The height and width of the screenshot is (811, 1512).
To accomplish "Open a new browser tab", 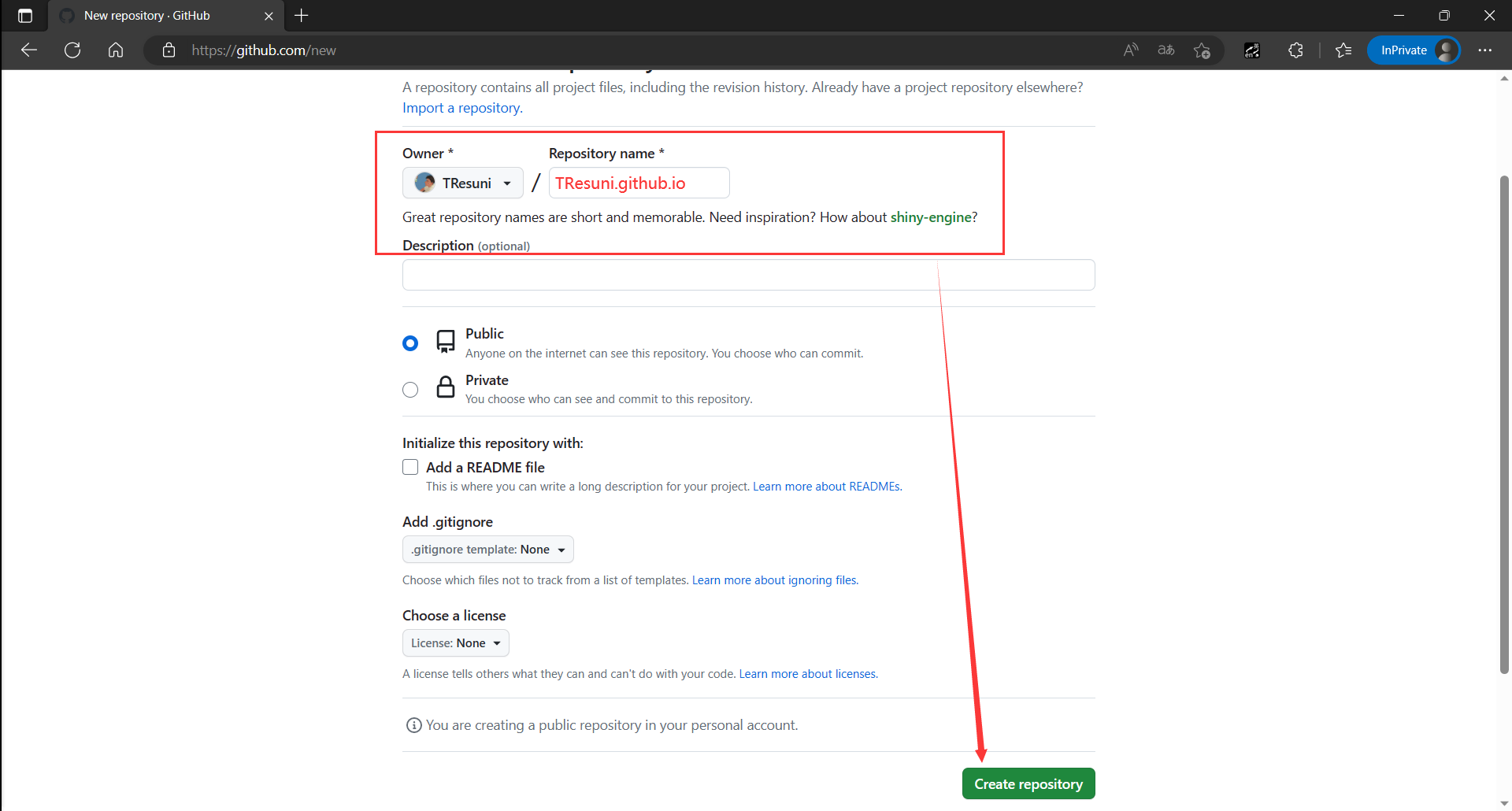I will point(301,16).
